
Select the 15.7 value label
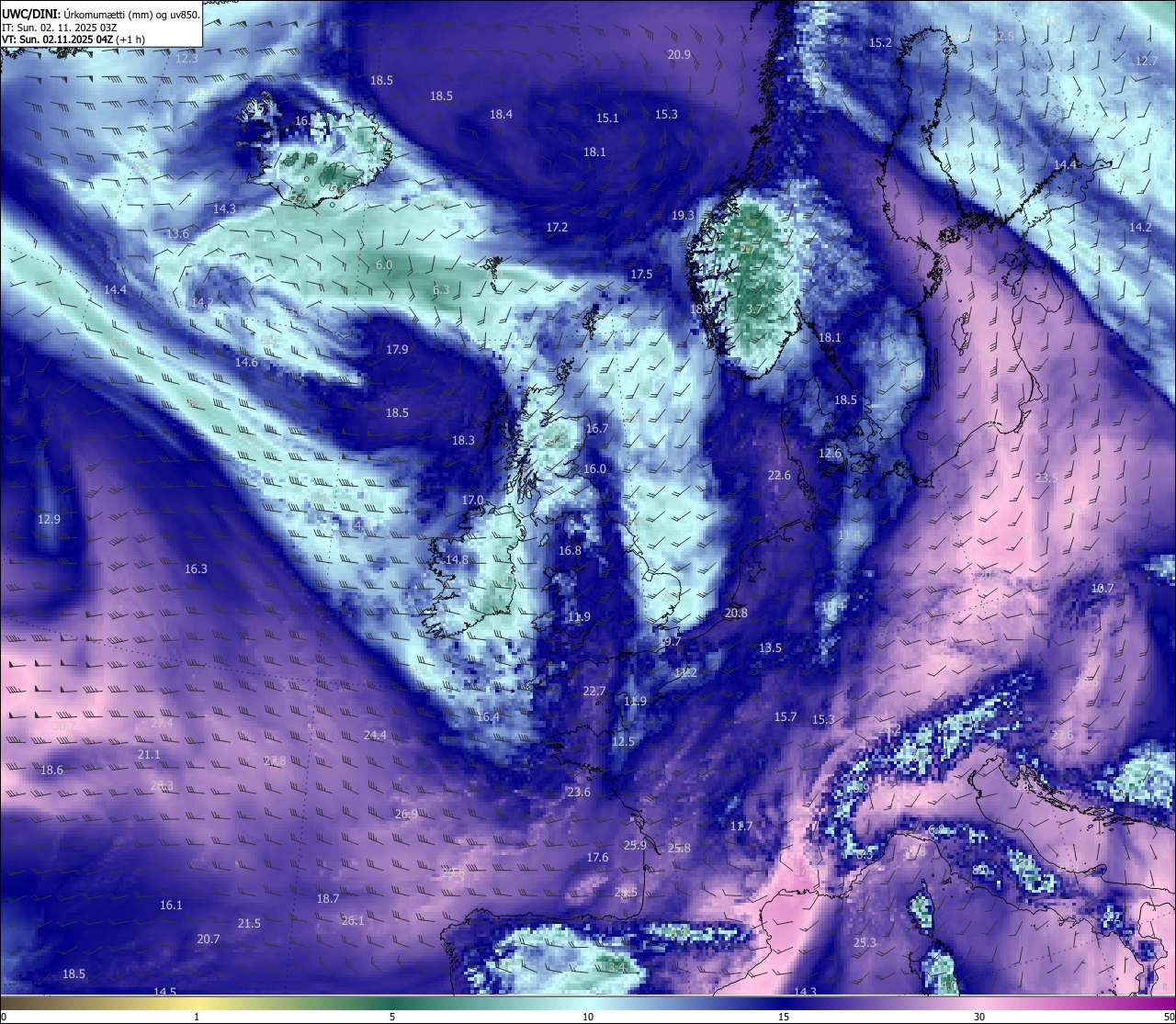pyautogui.click(x=786, y=717)
